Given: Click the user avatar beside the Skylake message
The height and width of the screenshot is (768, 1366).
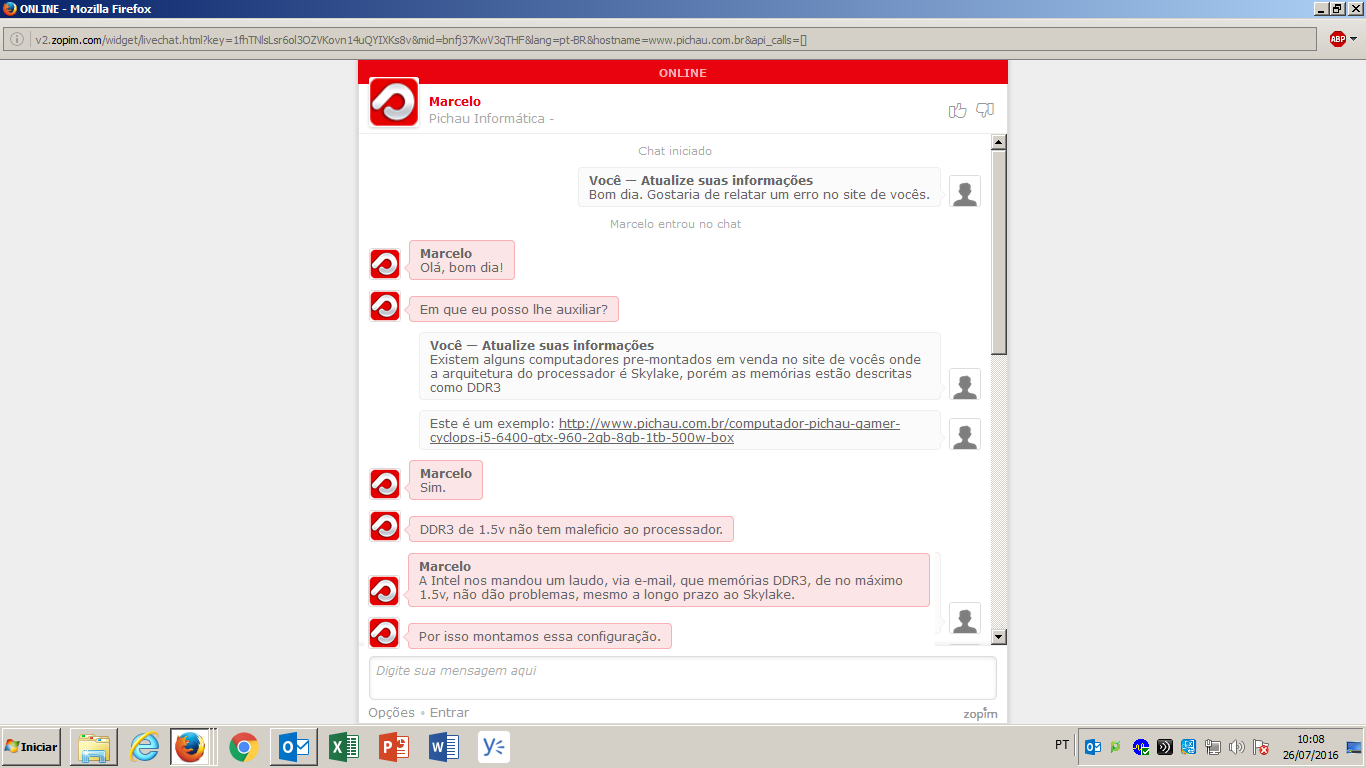Looking at the screenshot, I should point(965,384).
